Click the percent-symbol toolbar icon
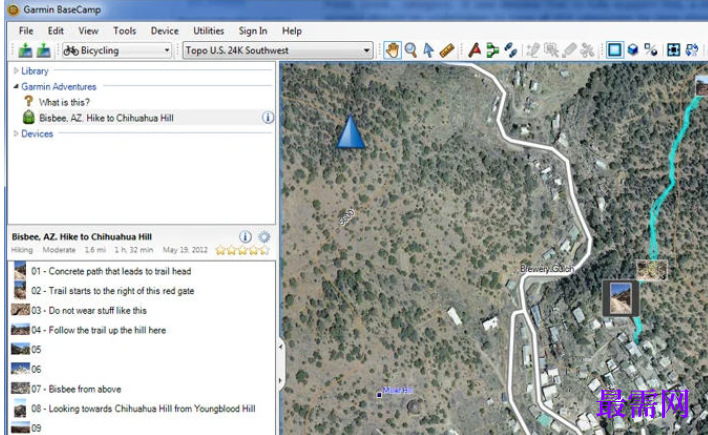 651,50
